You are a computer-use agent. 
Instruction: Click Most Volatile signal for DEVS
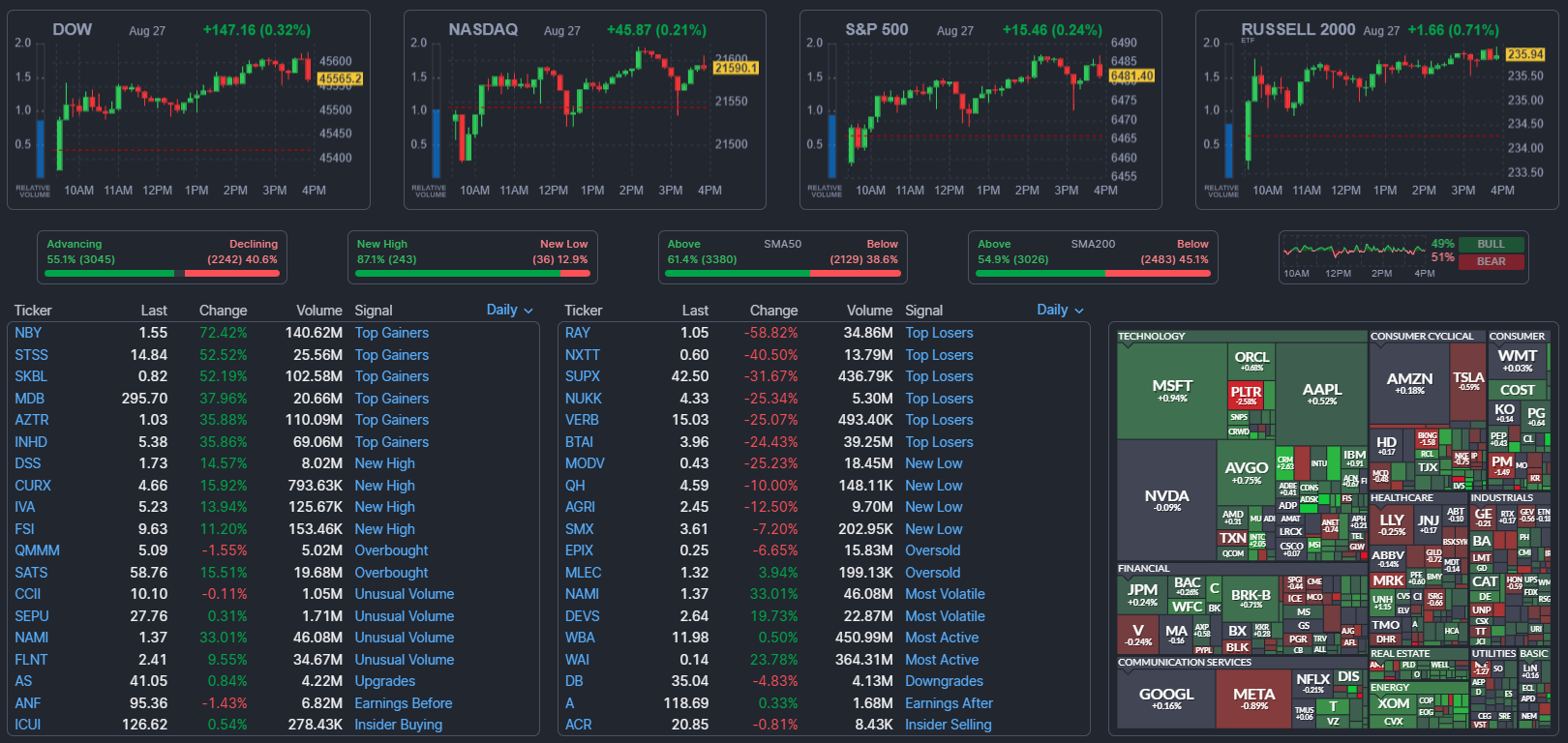click(945, 616)
